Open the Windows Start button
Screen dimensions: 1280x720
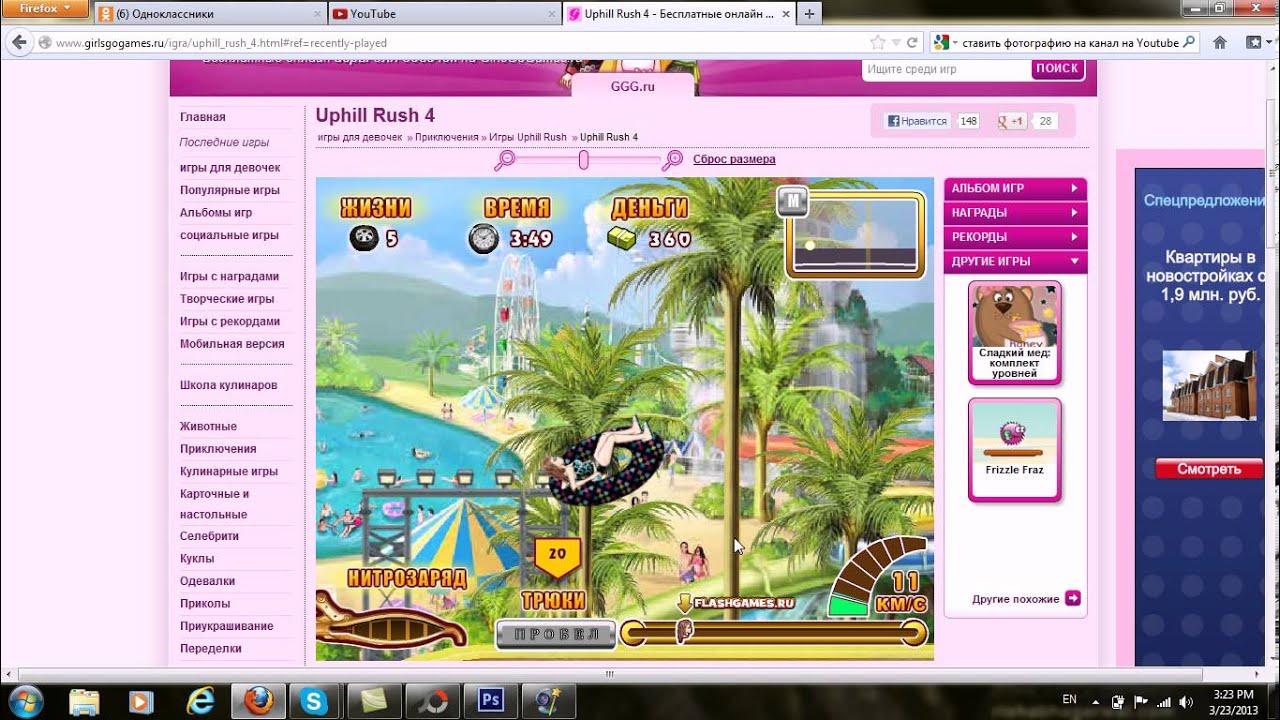25,701
